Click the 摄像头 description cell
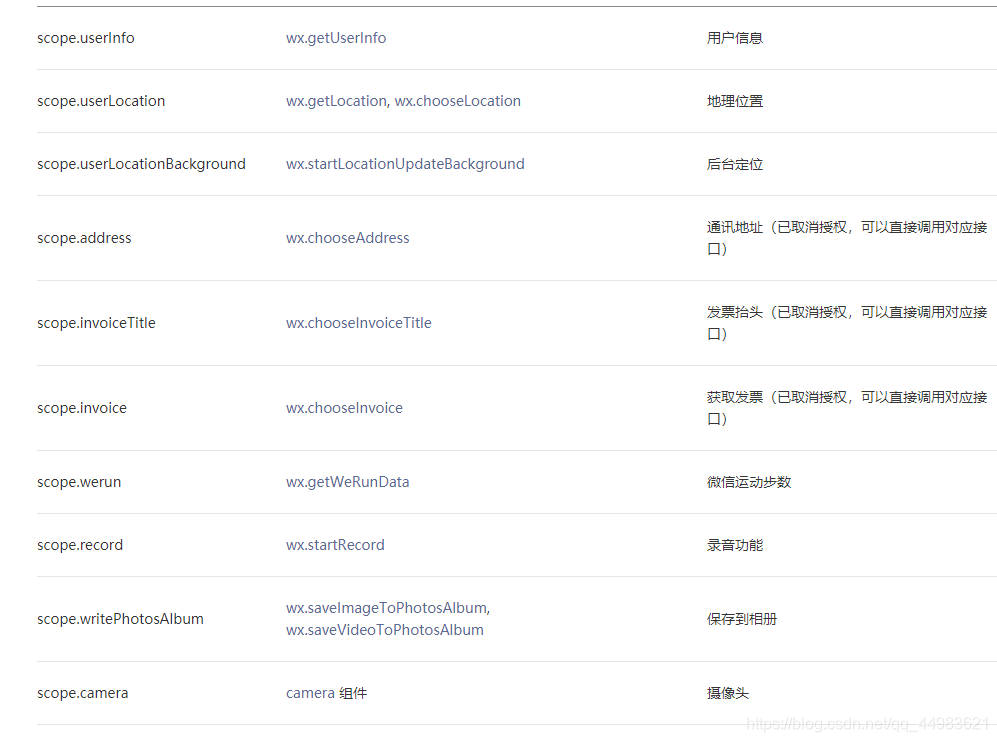 click(x=728, y=693)
